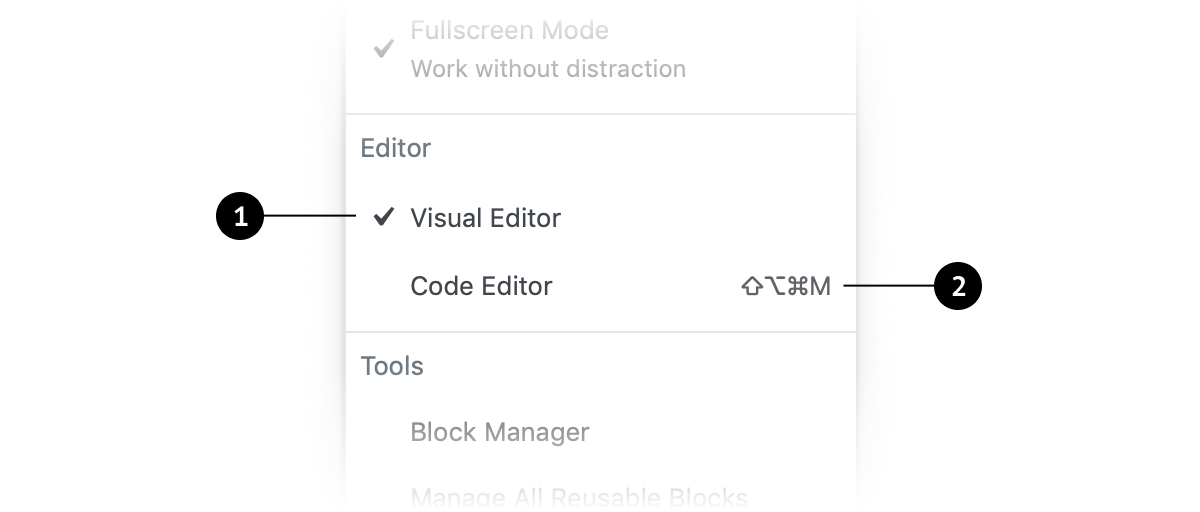Click the Tools section heading
This screenshot has height=512, width=1200.
click(x=392, y=366)
